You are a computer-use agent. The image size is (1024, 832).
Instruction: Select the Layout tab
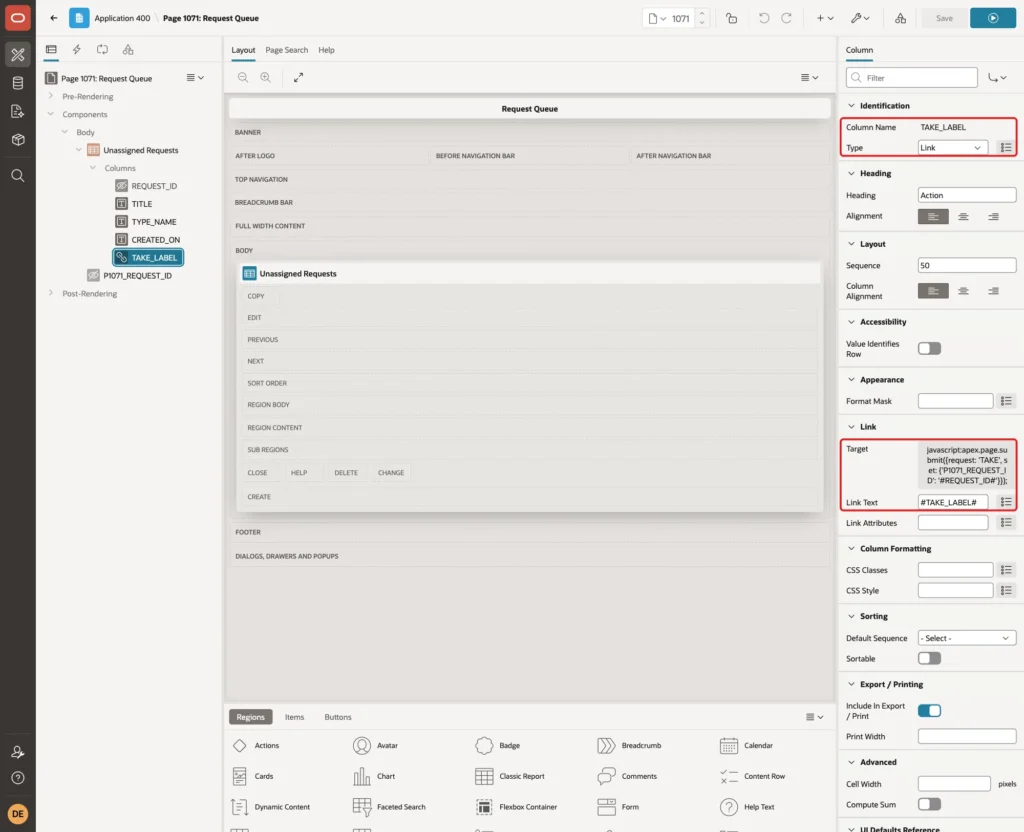[243, 50]
